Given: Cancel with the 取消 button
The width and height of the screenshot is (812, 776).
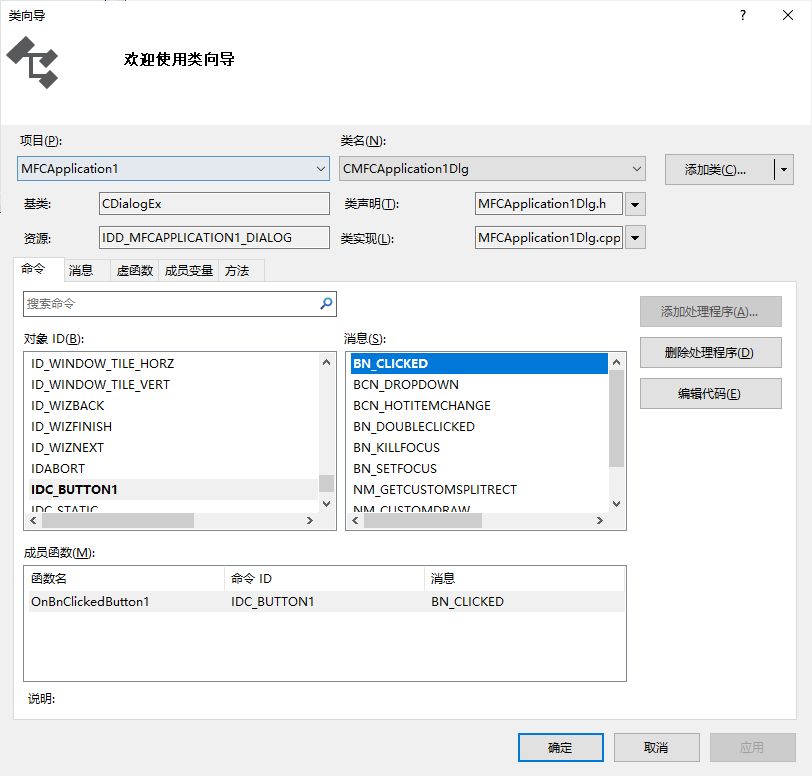Looking at the screenshot, I should tap(657, 747).
